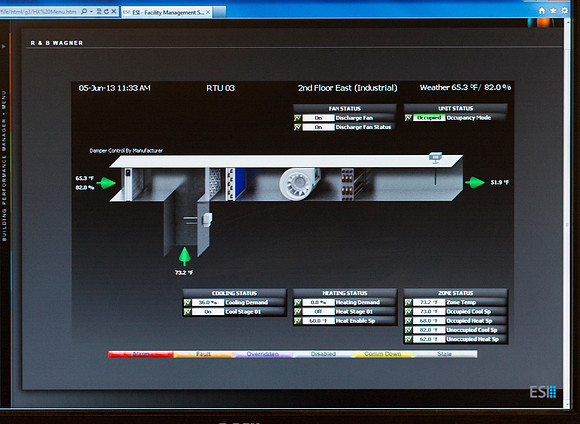580x424 pixels.
Task: Click the Unoccupied Heat Sp 62.0 °F value
Action: click(x=429, y=339)
